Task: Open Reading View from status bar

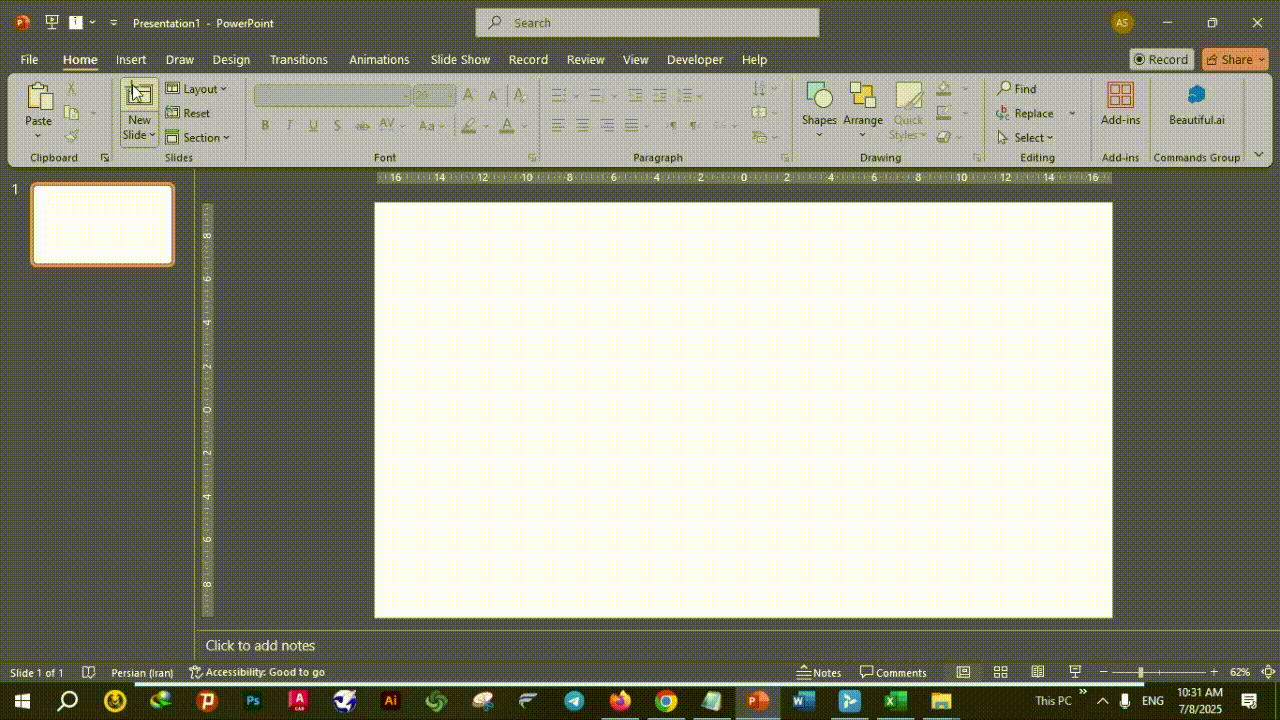Action: (x=1038, y=672)
